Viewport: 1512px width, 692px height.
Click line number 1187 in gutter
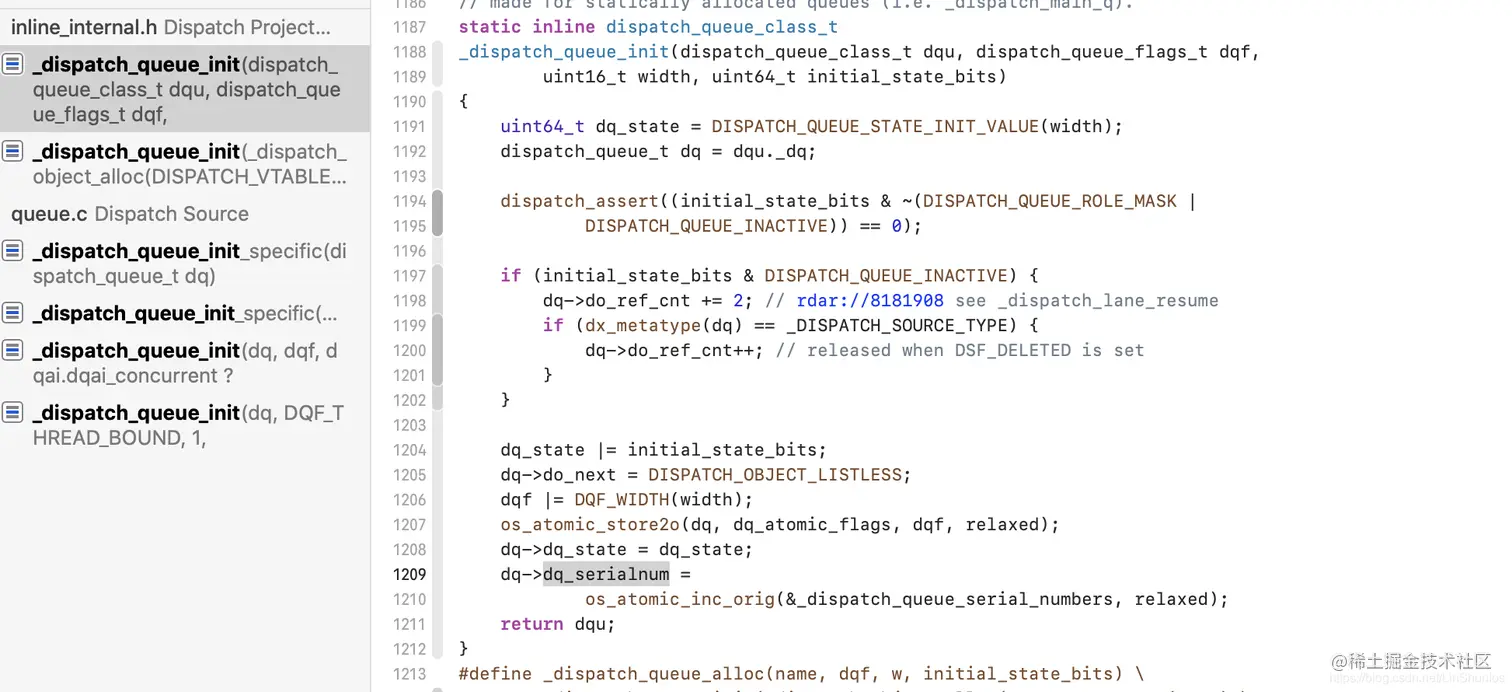click(409, 27)
